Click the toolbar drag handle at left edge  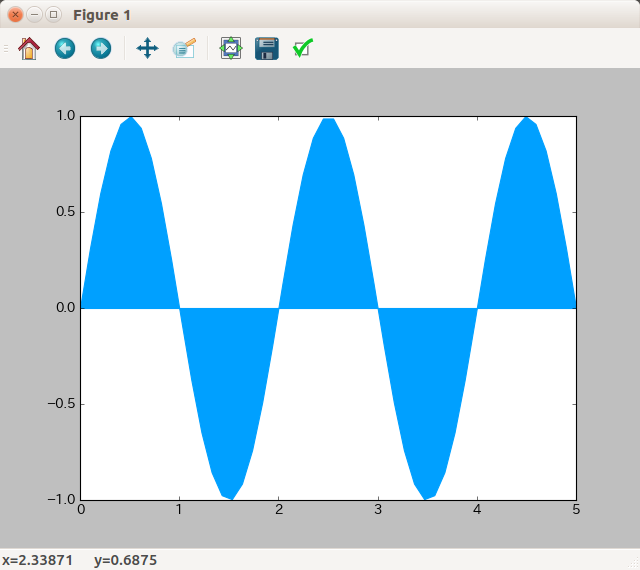[x=6, y=48]
